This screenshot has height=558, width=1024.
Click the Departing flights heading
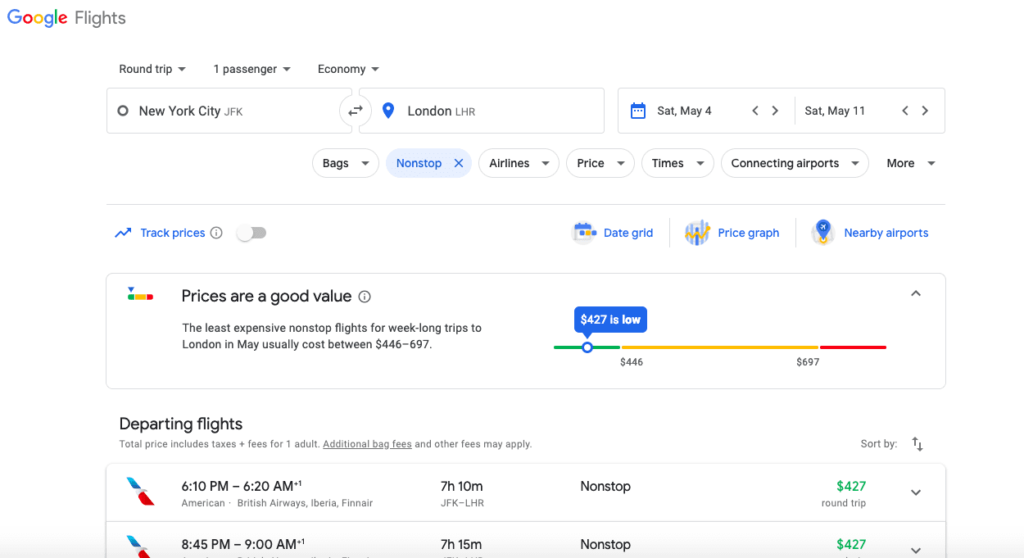coord(181,424)
